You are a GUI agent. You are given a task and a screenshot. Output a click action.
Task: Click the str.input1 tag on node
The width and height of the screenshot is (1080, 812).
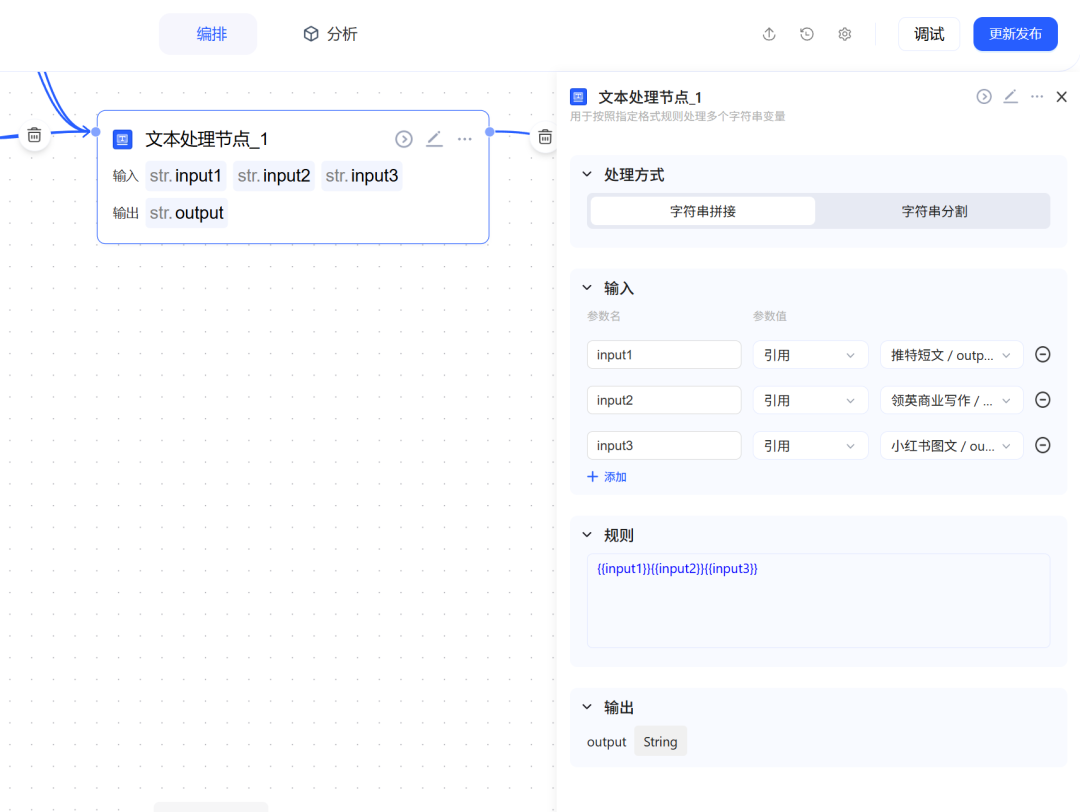pos(186,176)
